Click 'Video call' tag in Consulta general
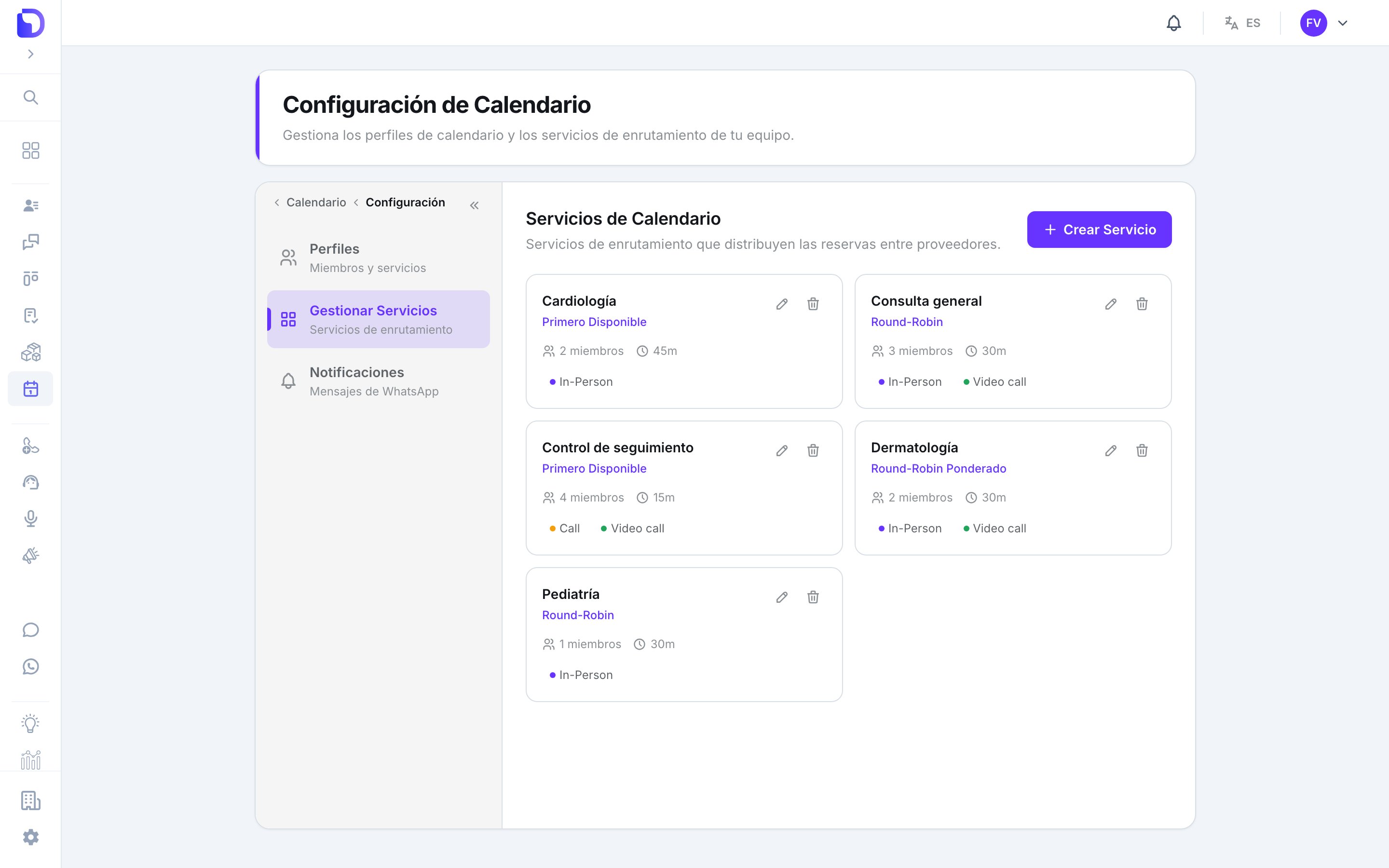This screenshot has width=1389, height=868. (x=994, y=382)
